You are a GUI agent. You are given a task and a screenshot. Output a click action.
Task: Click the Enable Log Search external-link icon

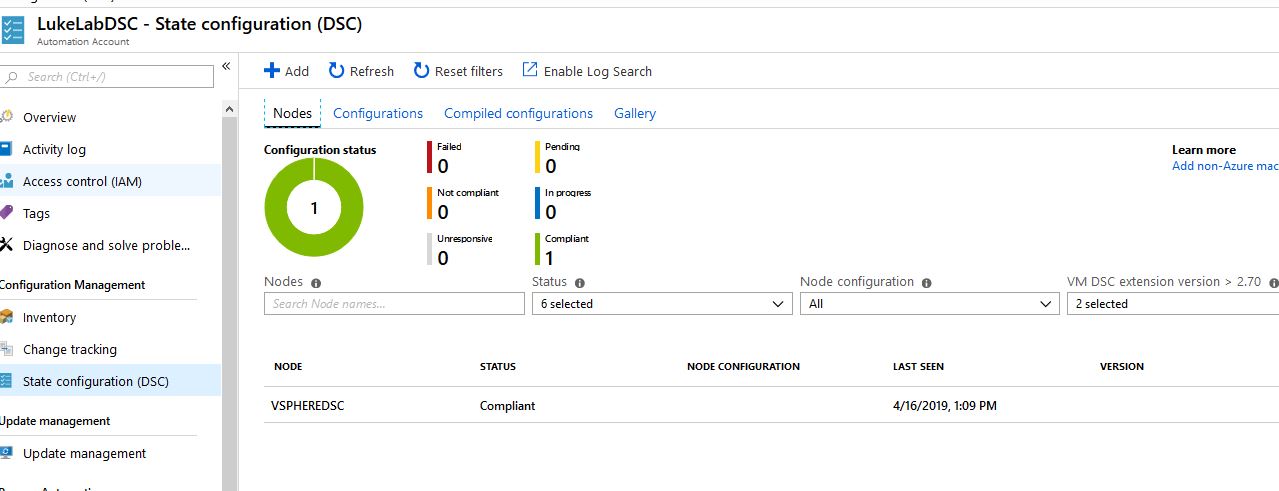coord(530,70)
